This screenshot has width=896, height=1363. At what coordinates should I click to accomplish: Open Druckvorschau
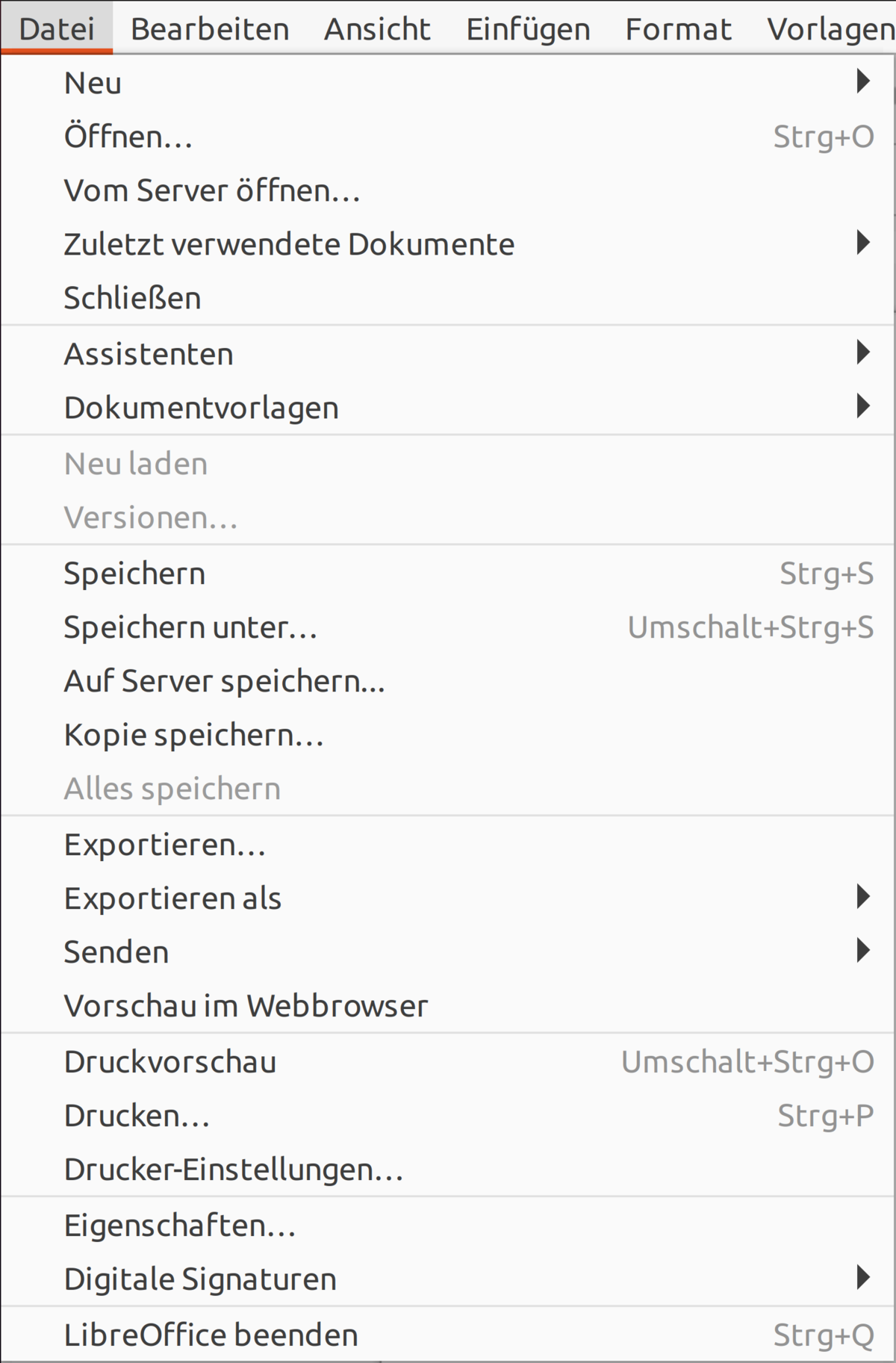[447, 1061]
